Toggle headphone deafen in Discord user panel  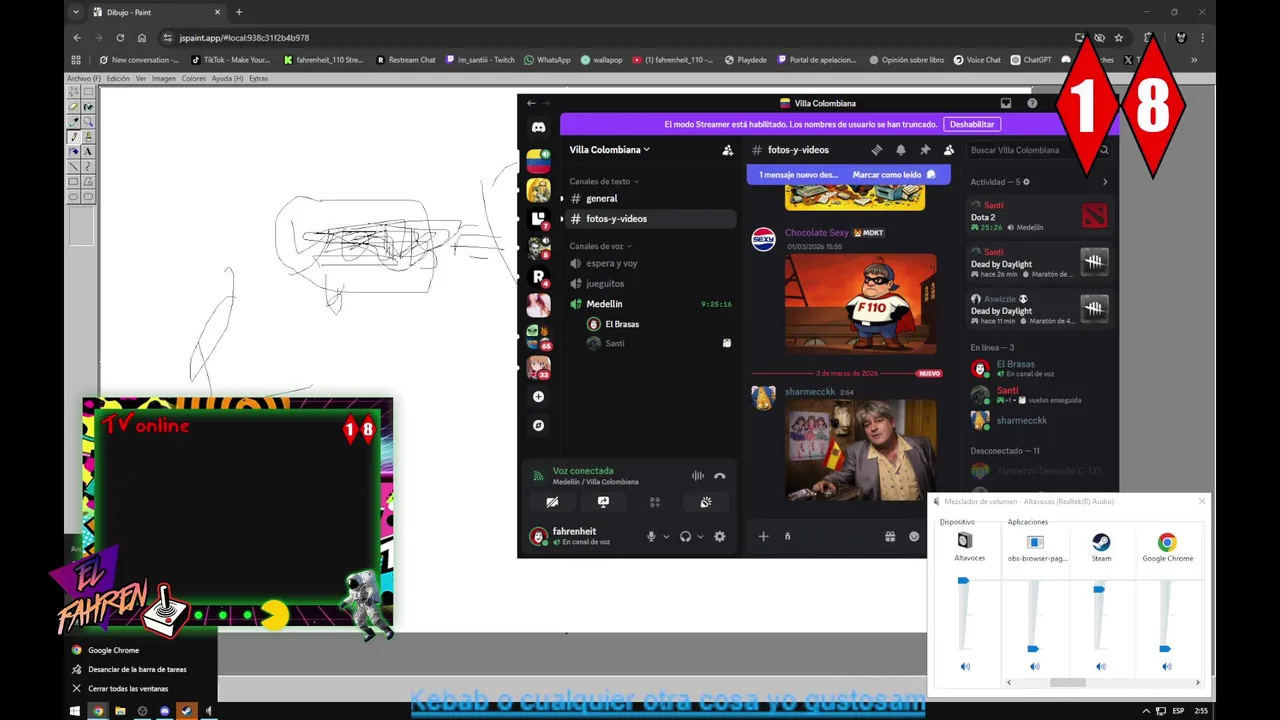pos(685,536)
